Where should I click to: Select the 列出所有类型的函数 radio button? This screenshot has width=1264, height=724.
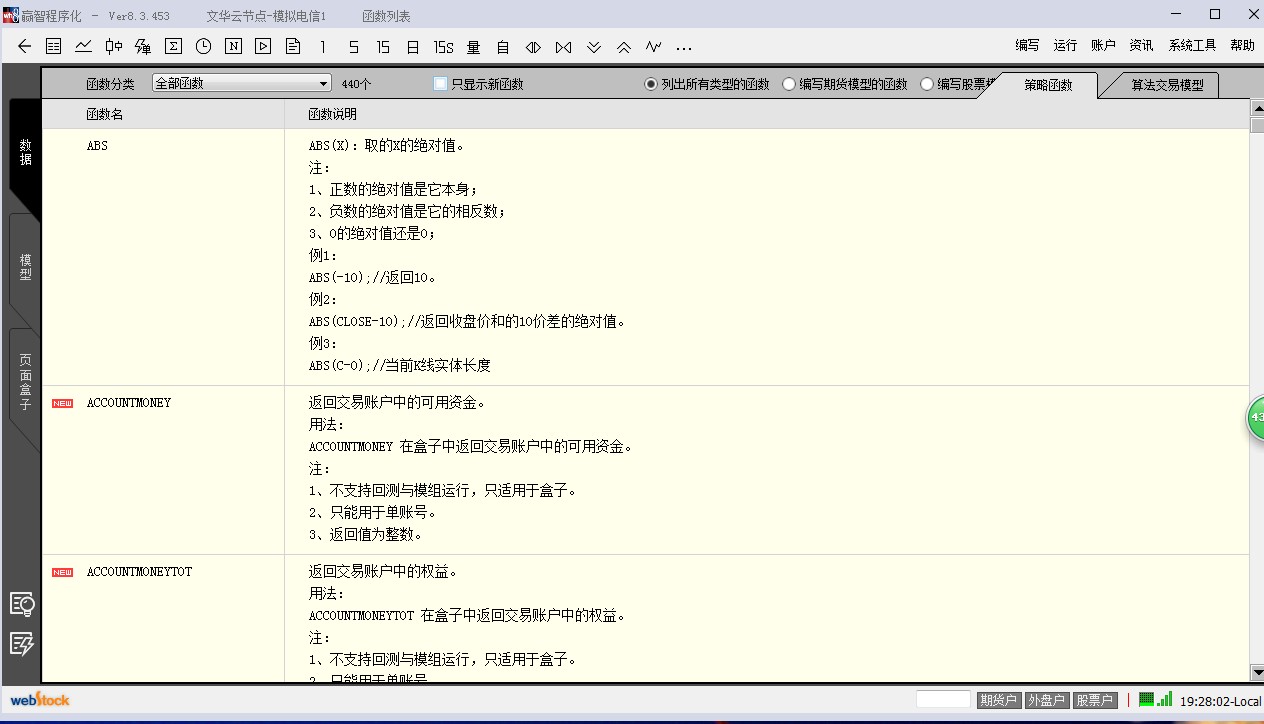click(x=651, y=85)
